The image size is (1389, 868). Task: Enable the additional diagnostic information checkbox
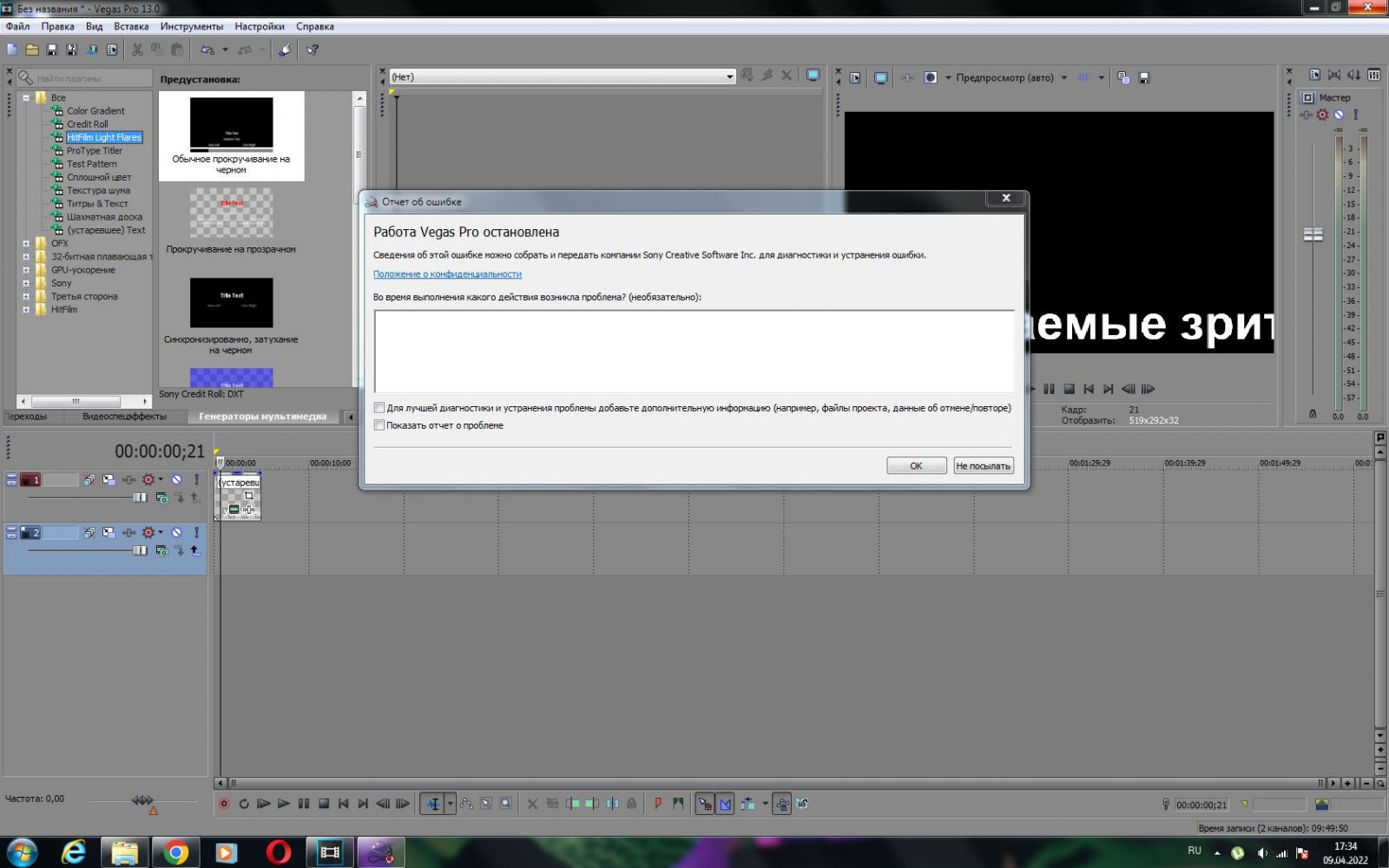(379, 408)
